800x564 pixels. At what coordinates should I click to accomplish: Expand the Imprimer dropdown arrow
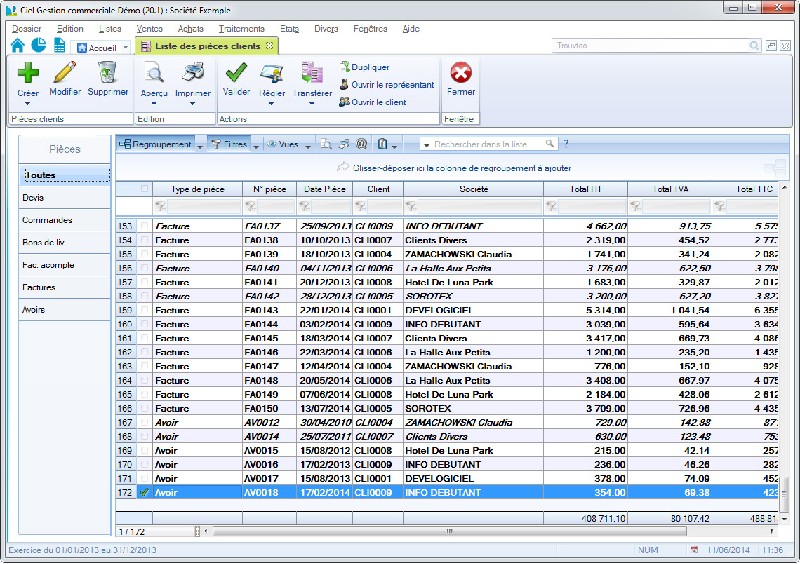(x=192, y=103)
